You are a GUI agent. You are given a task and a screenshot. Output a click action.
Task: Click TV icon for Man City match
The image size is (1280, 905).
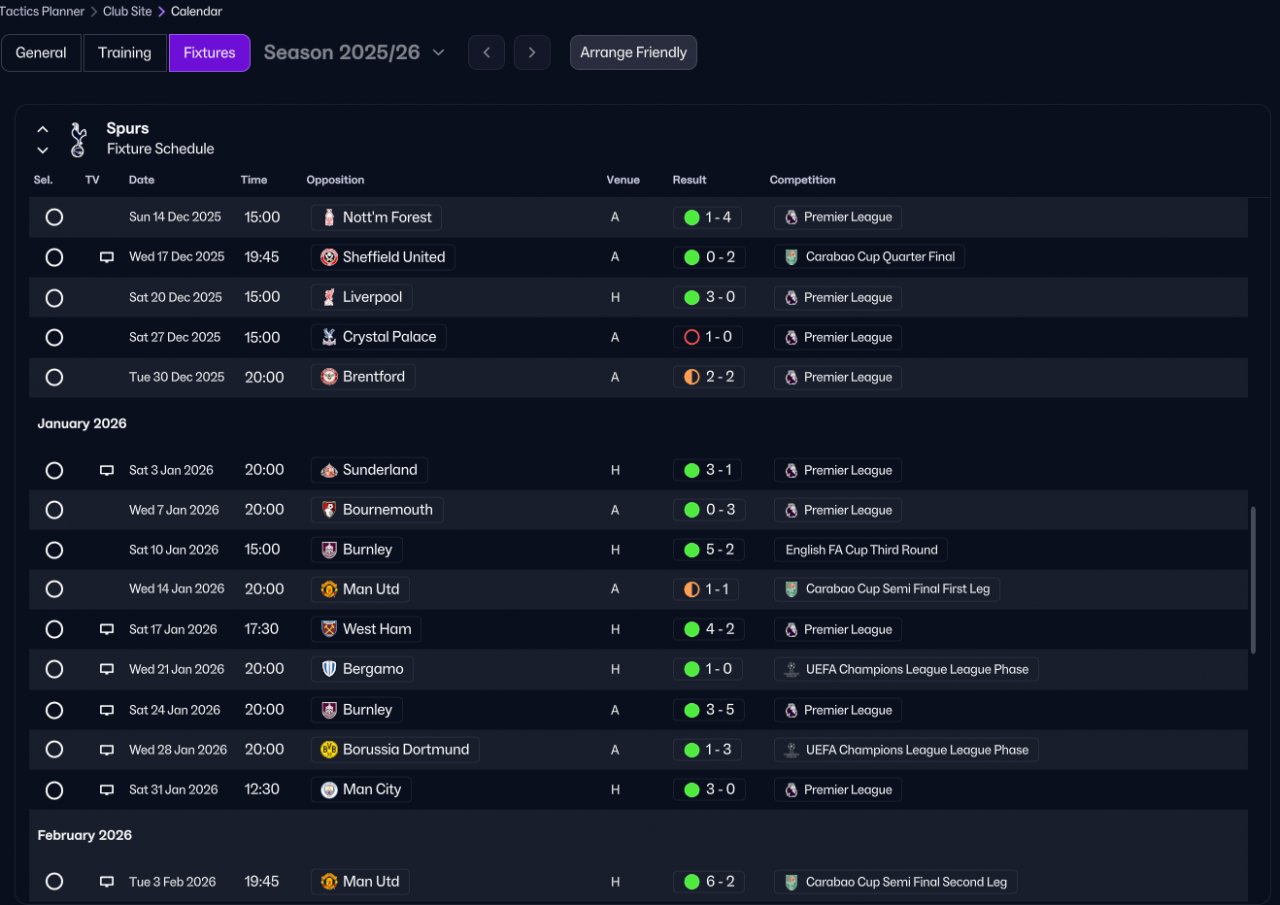pos(107,789)
